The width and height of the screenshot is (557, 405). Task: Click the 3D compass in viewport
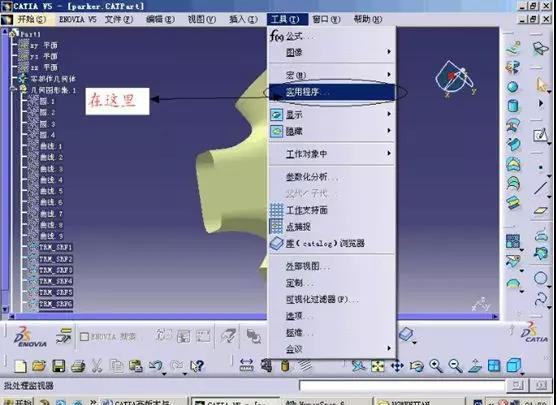(x=455, y=79)
